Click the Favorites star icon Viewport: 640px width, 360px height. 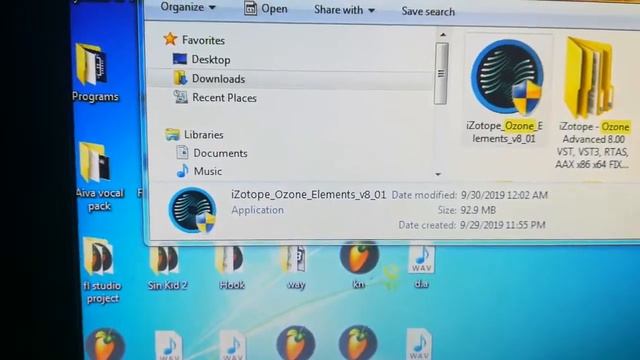tap(170, 39)
